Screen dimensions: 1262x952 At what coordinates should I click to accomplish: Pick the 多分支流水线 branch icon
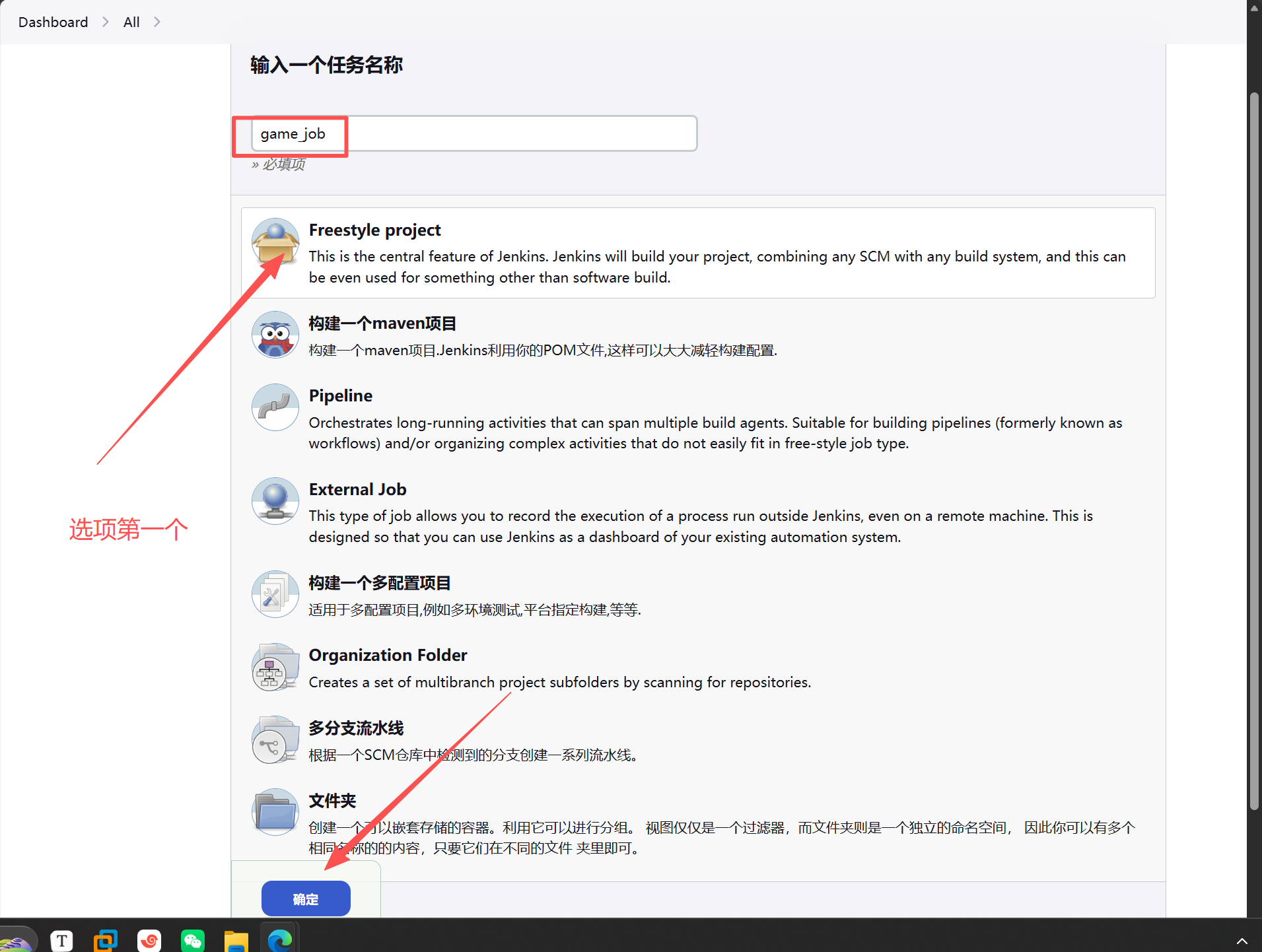[275, 739]
